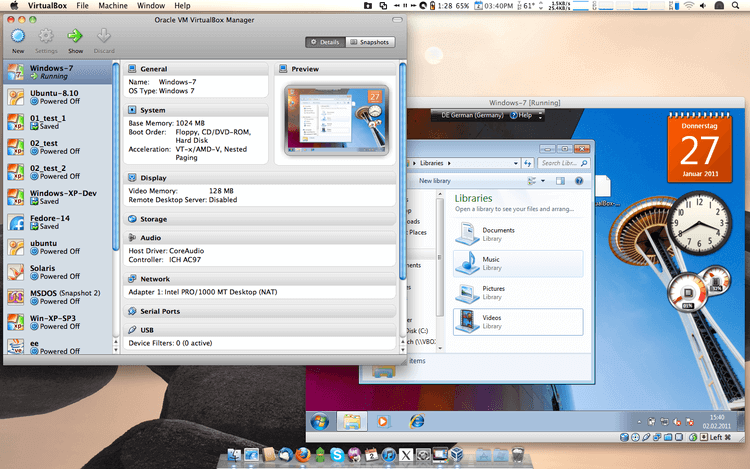
Task: Open the File menu in menu bar
Action: click(82, 6)
